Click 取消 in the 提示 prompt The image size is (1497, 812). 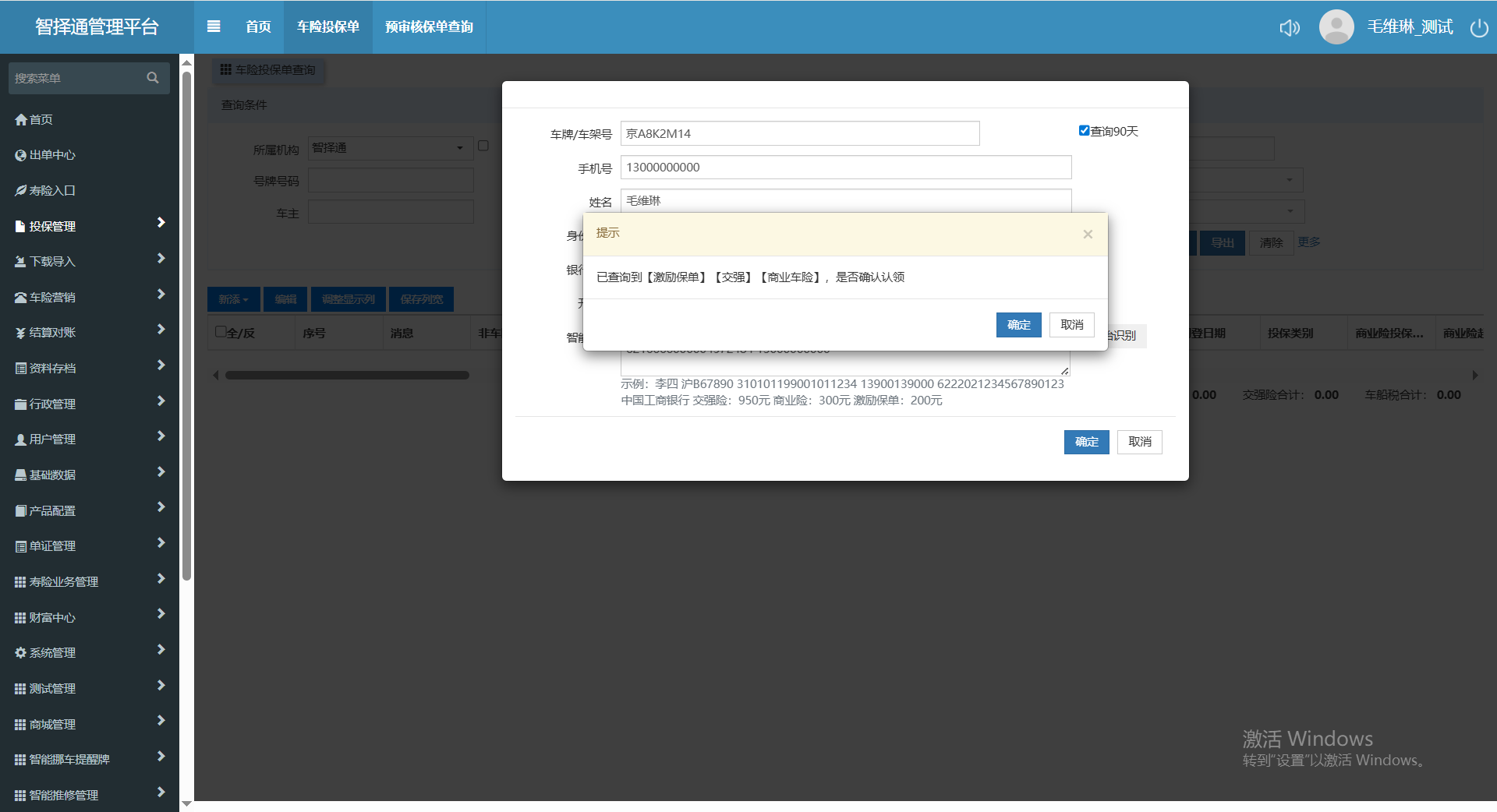(x=1071, y=325)
